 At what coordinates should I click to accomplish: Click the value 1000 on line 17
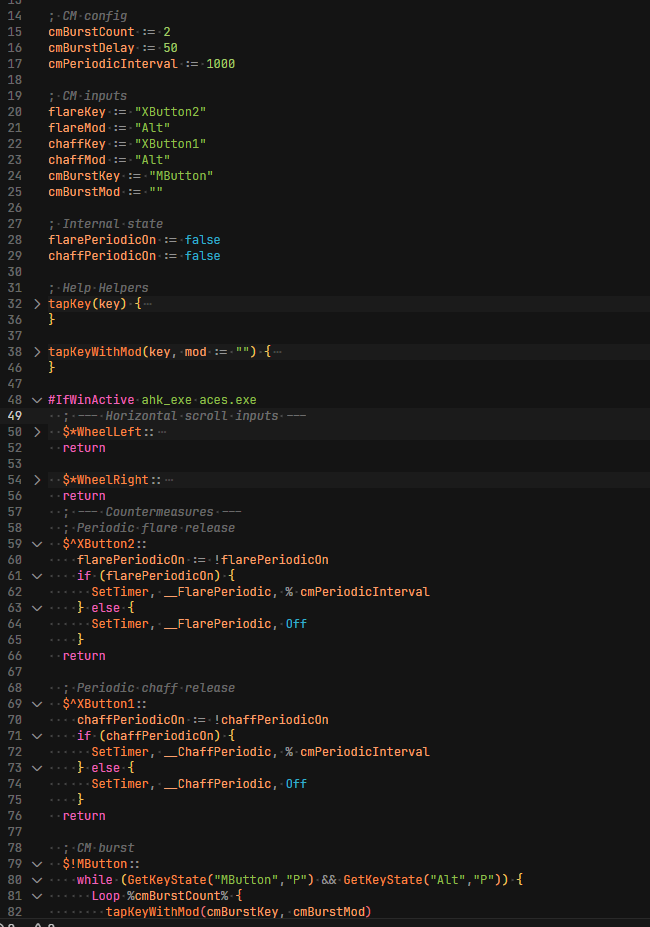221,64
